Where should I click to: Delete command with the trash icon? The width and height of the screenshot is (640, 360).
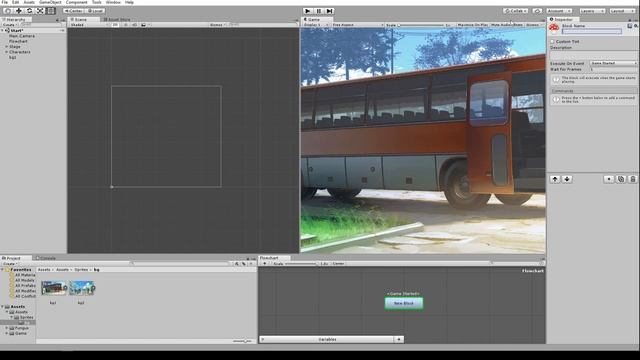point(632,179)
